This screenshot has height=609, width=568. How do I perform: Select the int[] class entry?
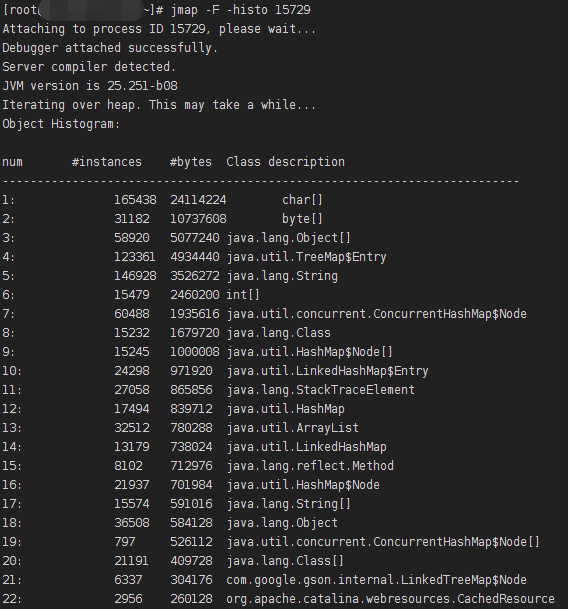tap(243, 295)
